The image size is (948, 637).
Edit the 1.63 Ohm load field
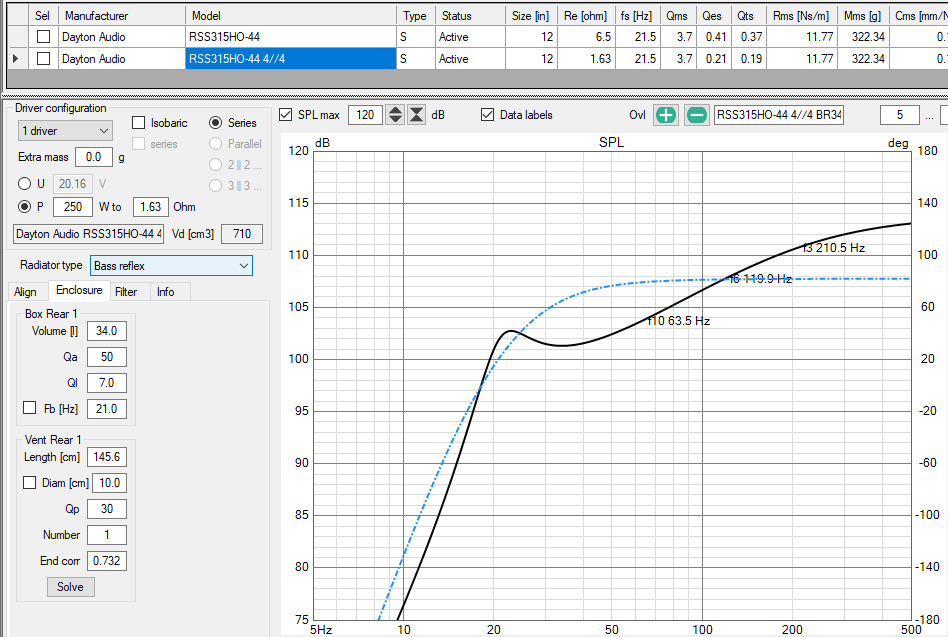coord(151,207)
